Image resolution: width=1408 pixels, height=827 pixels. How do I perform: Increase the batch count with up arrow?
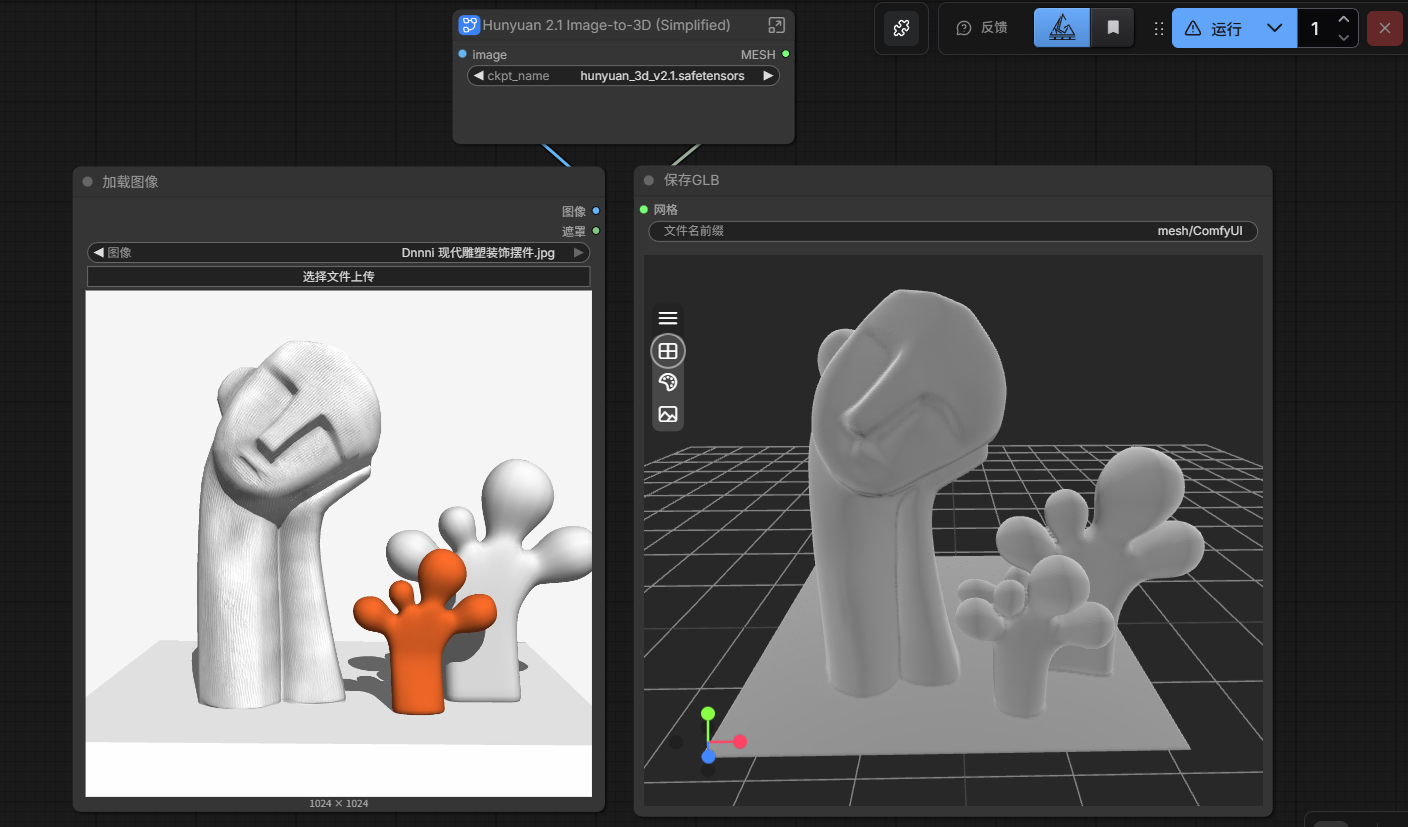[1343, 20]
